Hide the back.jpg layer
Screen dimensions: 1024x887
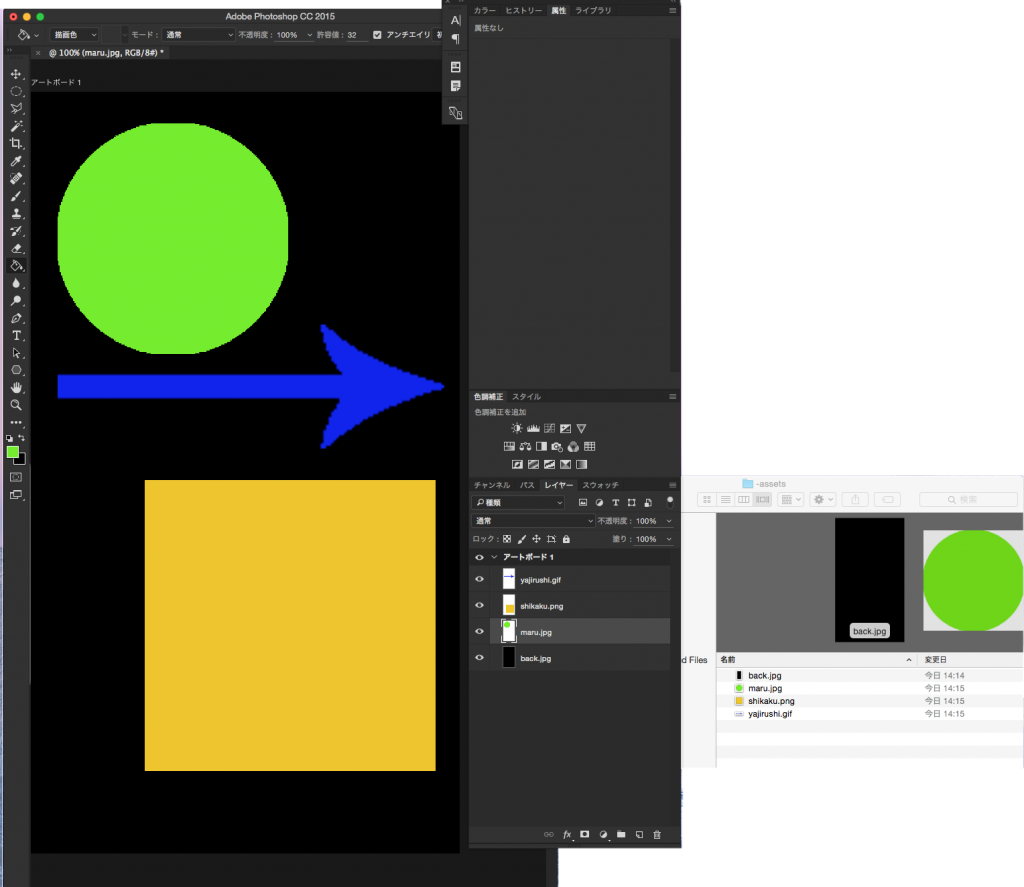(x=479, y=658)
